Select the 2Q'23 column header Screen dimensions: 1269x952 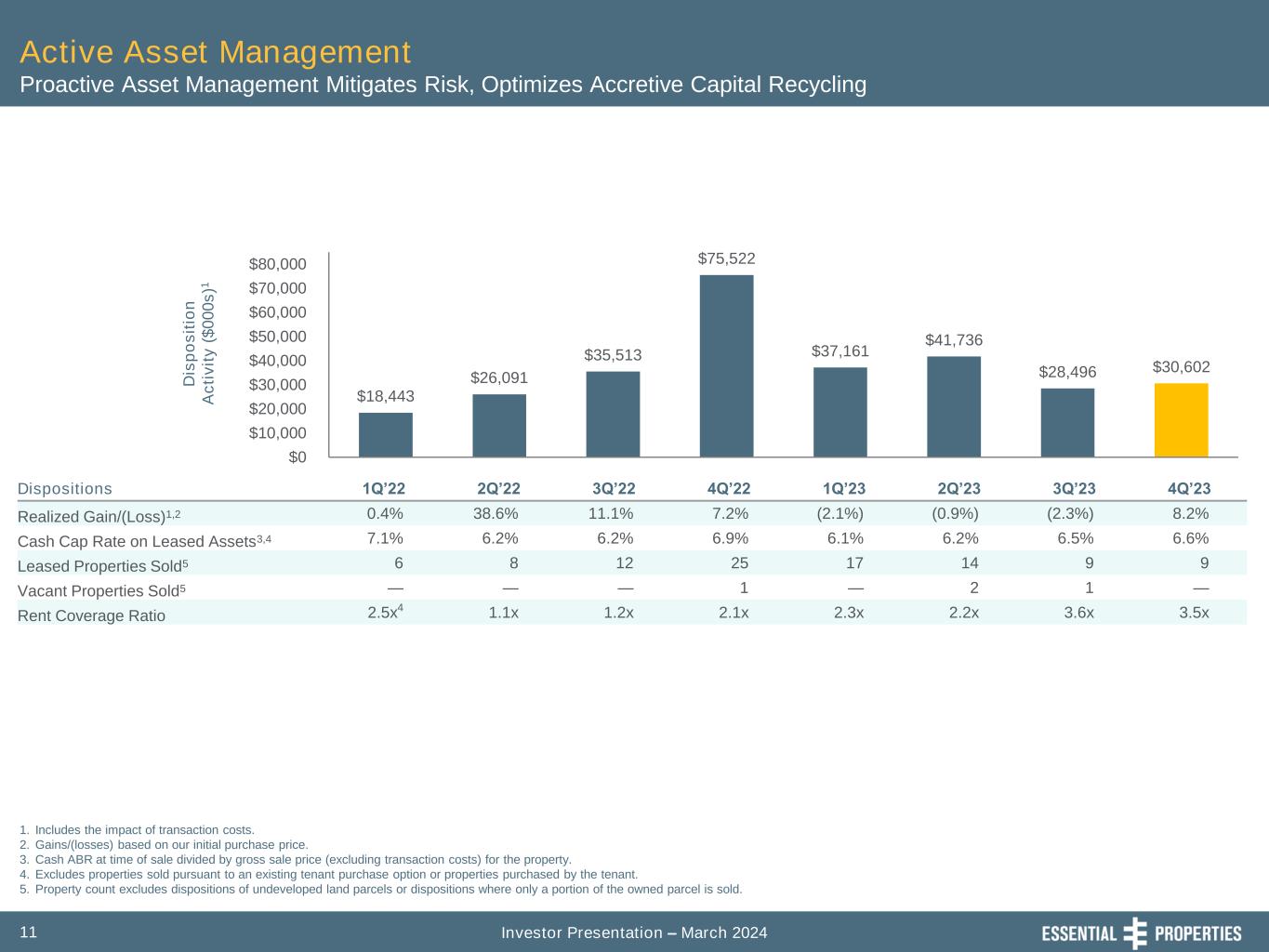[x=958, y=489]
